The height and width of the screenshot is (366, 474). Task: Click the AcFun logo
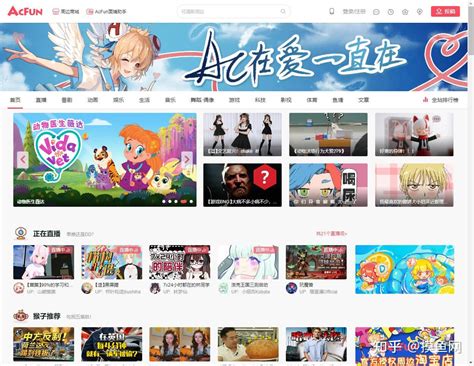pos(25,11)
